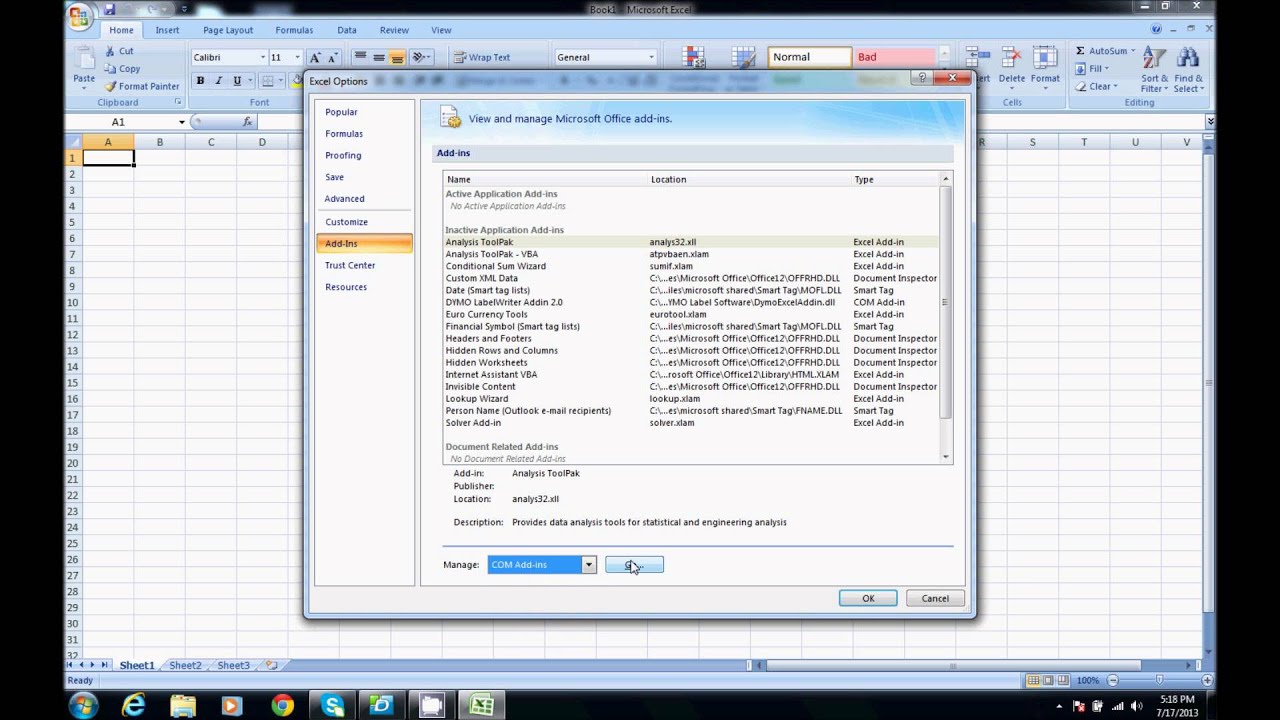Open Internet Explorer from taskbar

pos(133,706)
